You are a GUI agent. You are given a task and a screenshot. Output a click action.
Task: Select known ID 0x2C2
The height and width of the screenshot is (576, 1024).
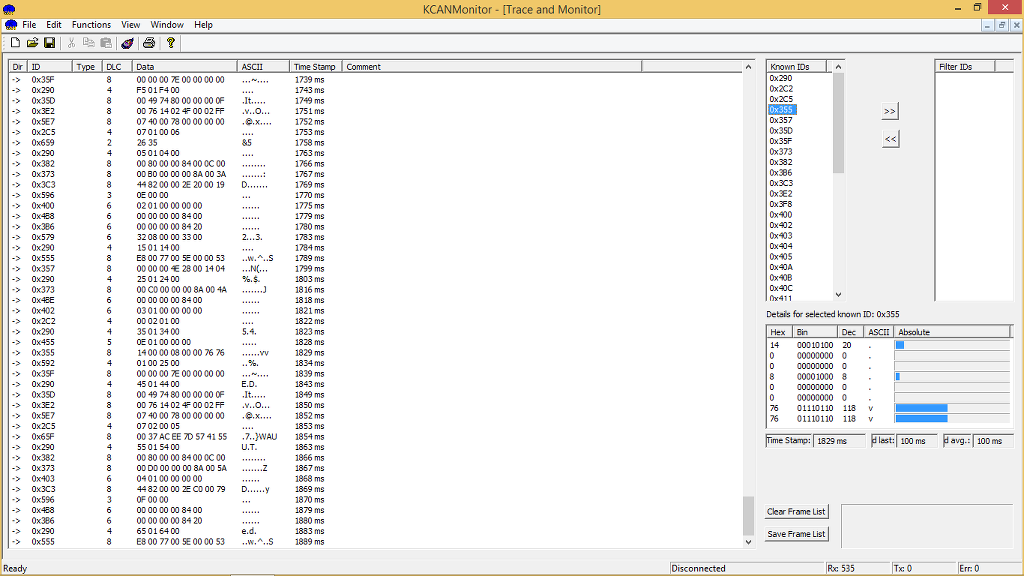pyautogui.click(x=780, y=89)
